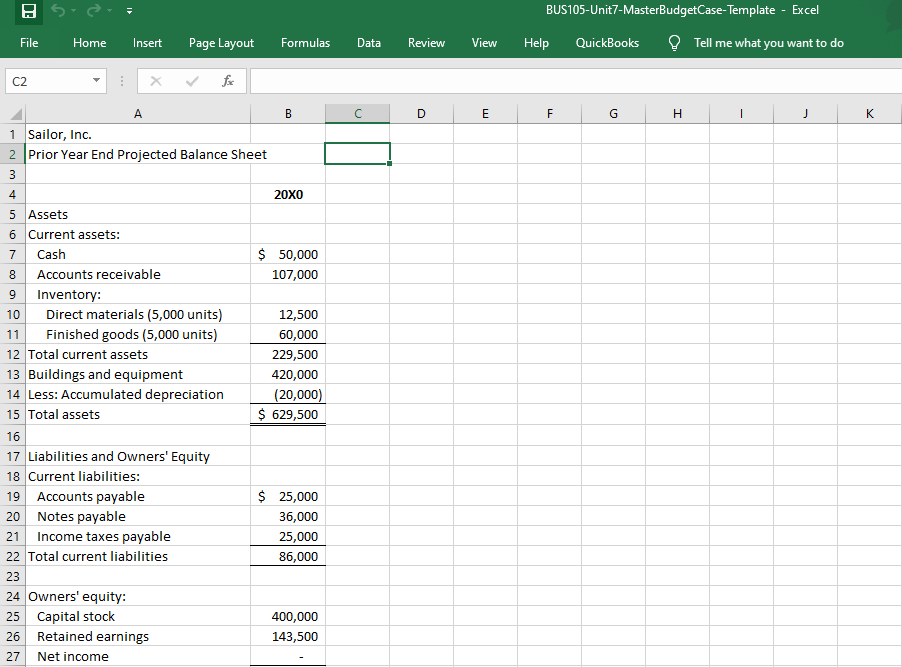Click the Insert Function fx icon
Image resolution: width=902 pixels, height=667 pixels.
coord(228,81)
